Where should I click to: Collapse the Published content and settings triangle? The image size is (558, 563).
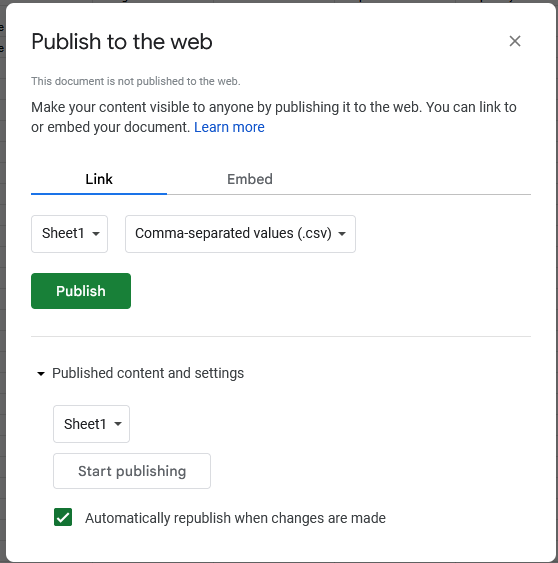tap(41, 374)
